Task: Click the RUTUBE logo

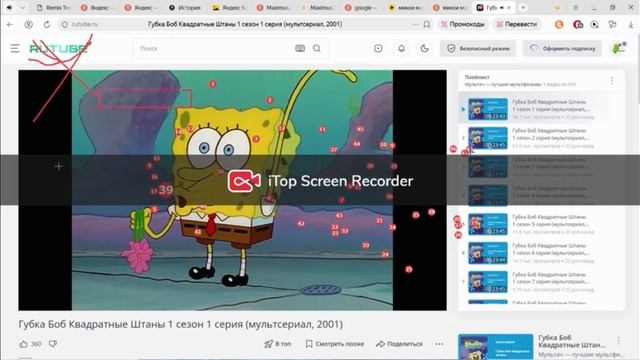Action: coord(59,49)
